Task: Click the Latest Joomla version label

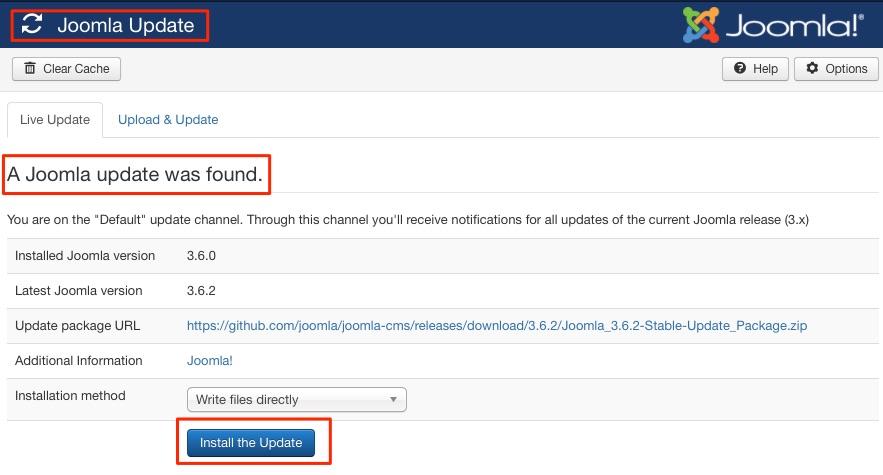Action: [x=78, y=291]
